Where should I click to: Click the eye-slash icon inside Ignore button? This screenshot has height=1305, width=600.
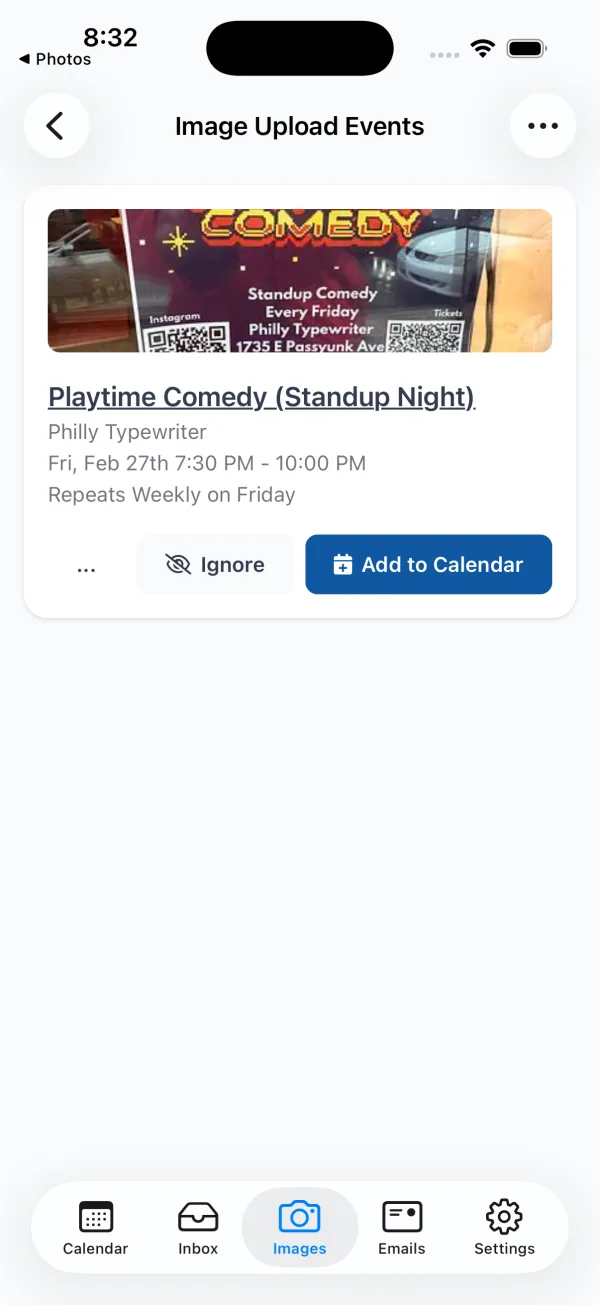[178, 564]
